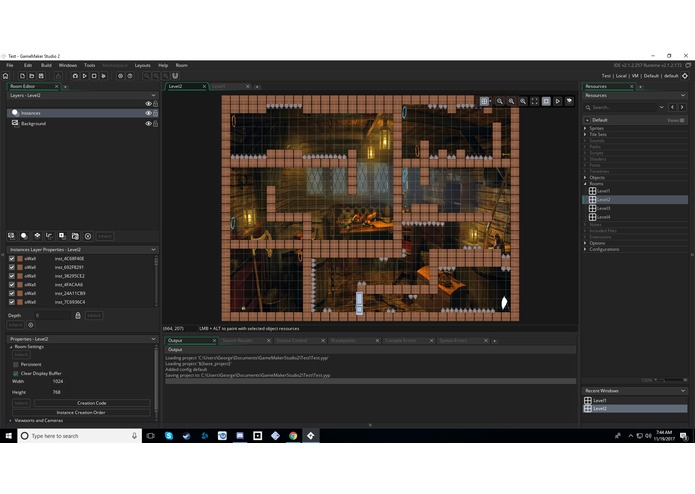
Task: Zoom out of the room canvas
Action: pyautogui.click(x=500, y=101)
